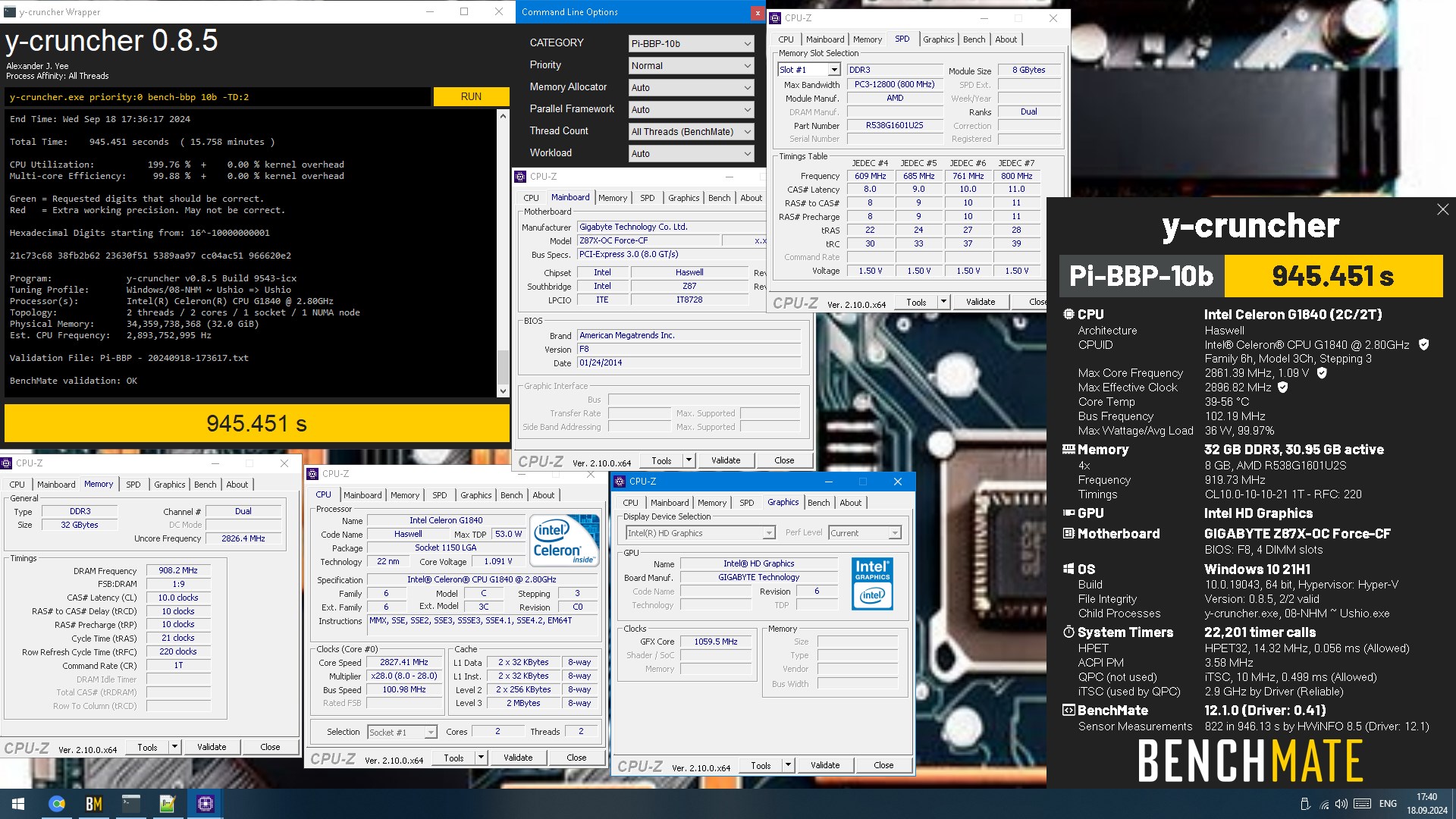Open the Thread Count dropdown
The image size is (1456, 819).
[691, 132]
